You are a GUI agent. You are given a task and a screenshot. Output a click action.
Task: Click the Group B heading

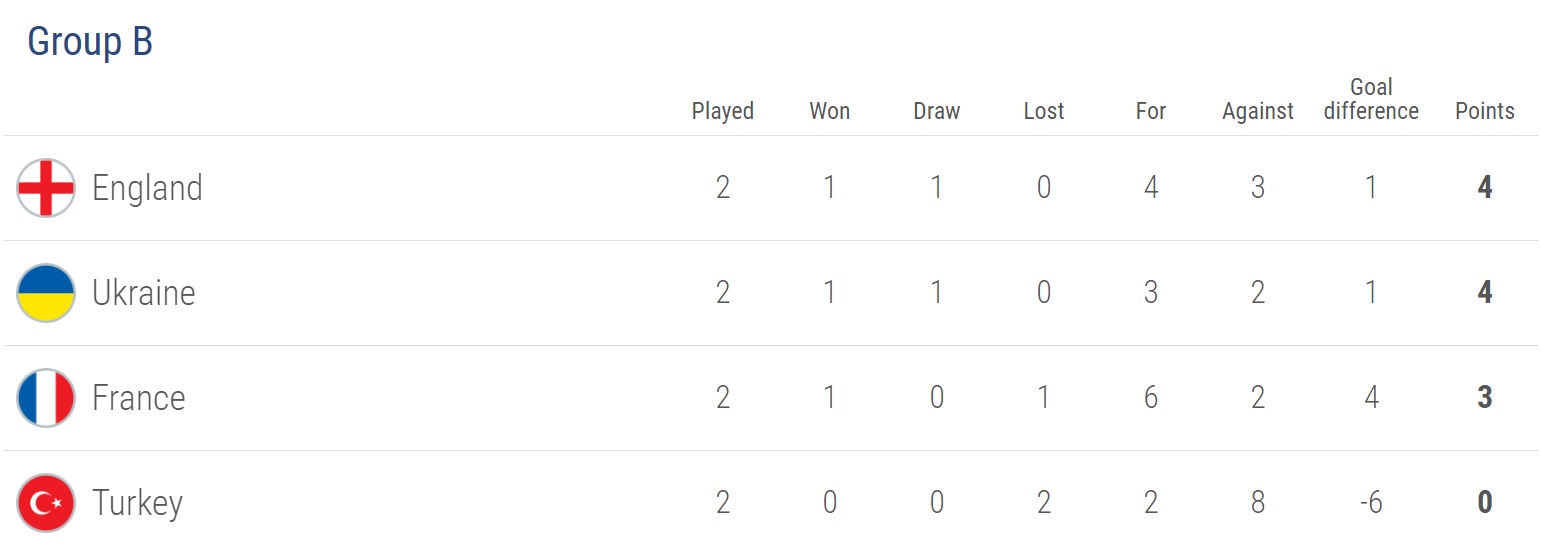[90, 42]
